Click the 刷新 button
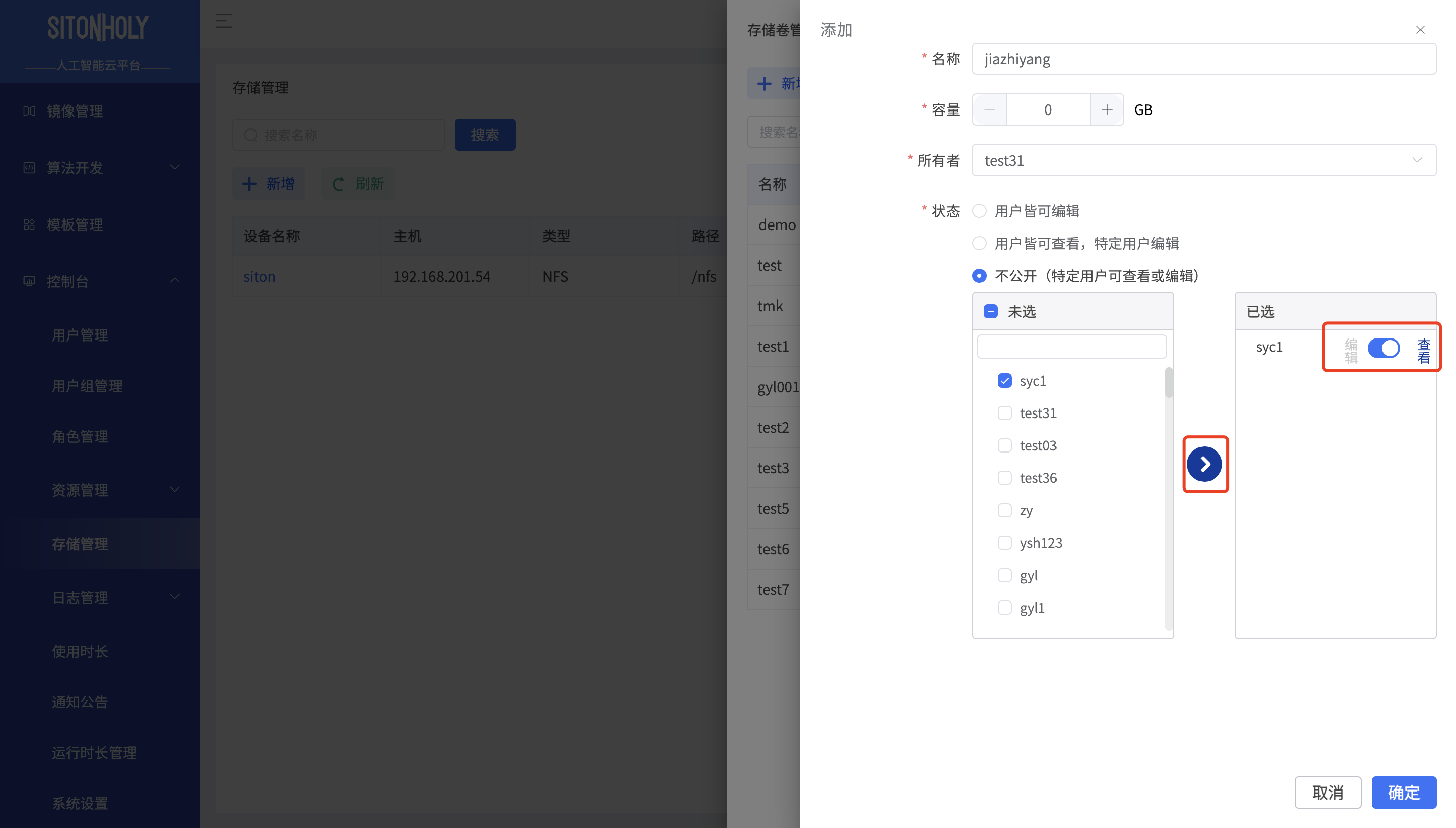Image resolution: width=1456 pixels, height=828 pixels. click(x=358, y=183)
